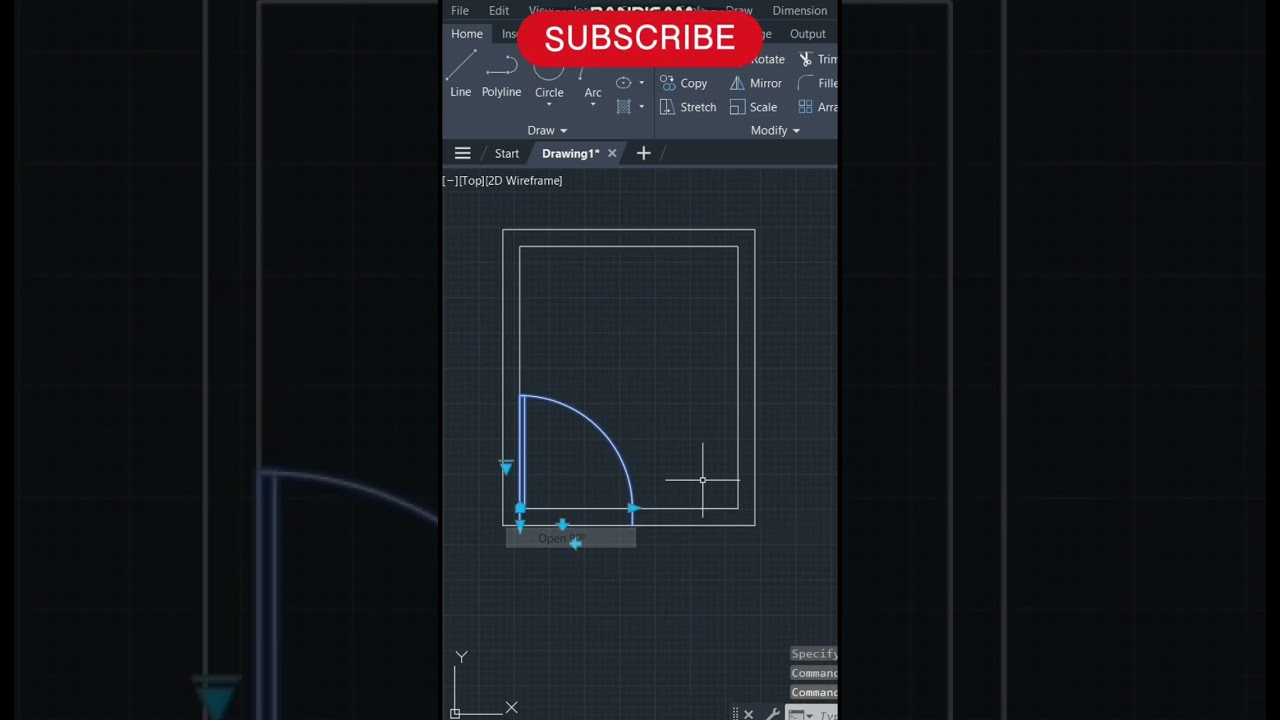Click the left-pointing flip arrow grip
The image size is (1280, 720).
tap(575, 543)
